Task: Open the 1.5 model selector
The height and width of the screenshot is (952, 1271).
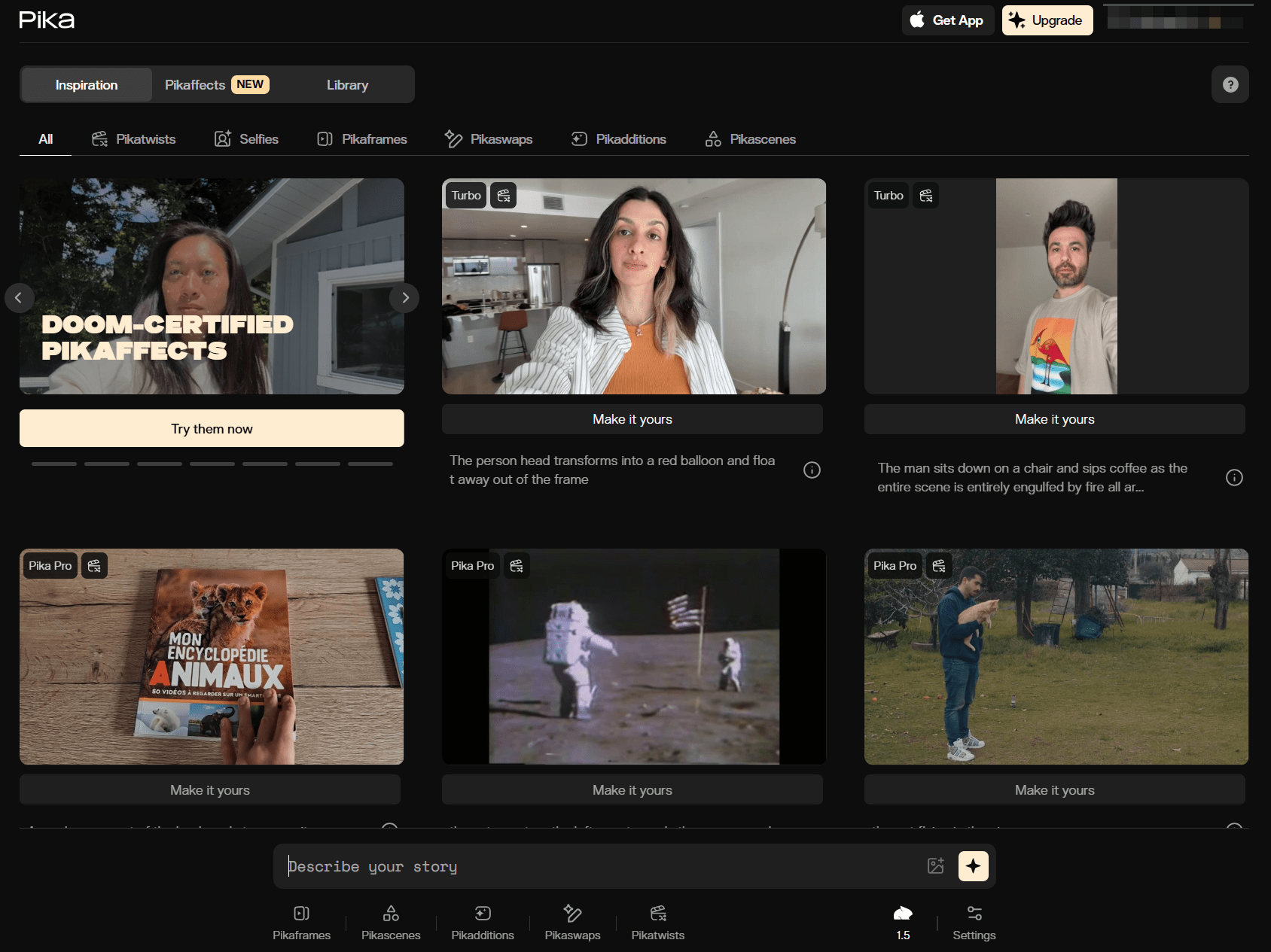Action: (x=902, y=922)
